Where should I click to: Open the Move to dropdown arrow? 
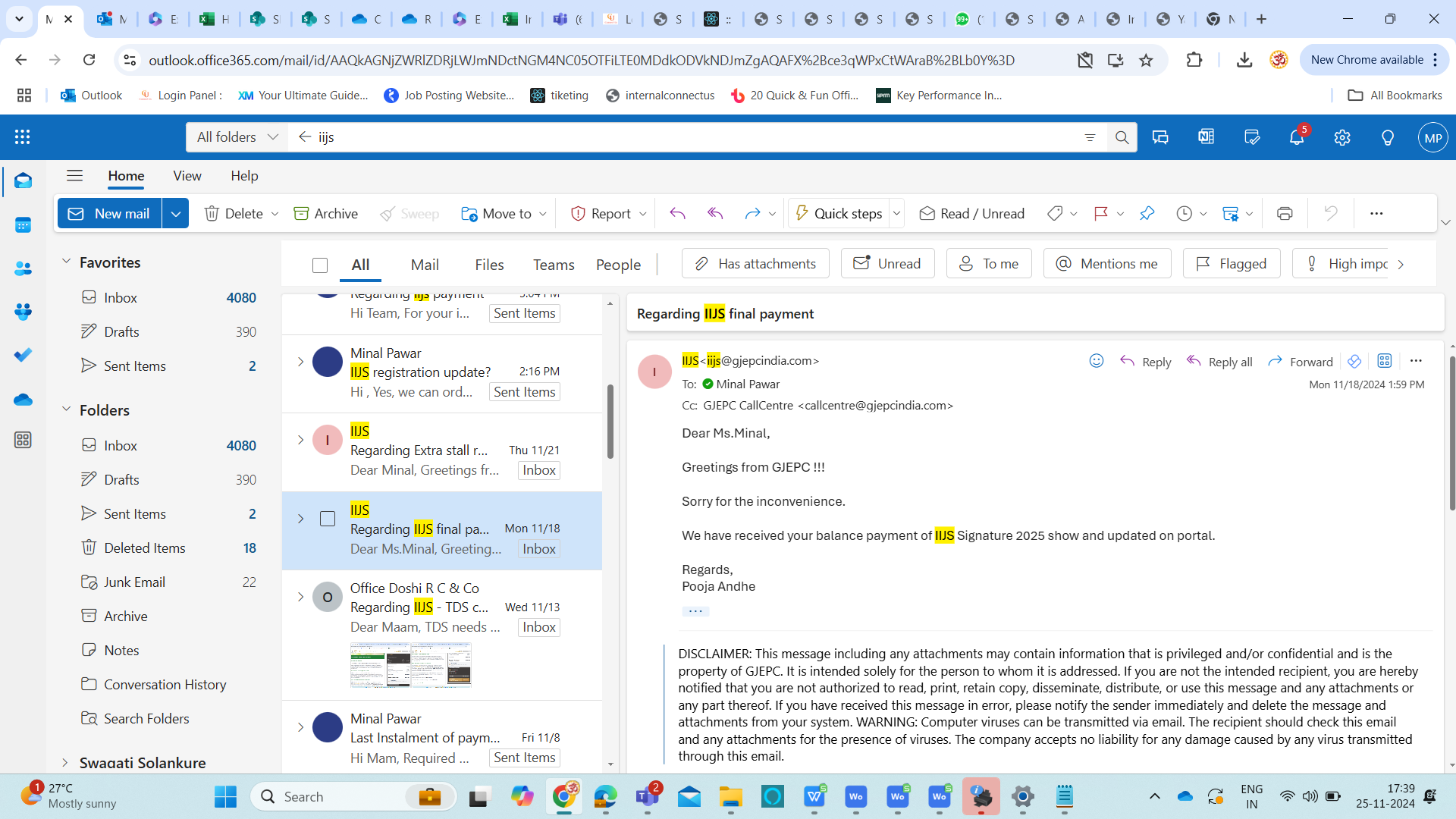[543, 214]
